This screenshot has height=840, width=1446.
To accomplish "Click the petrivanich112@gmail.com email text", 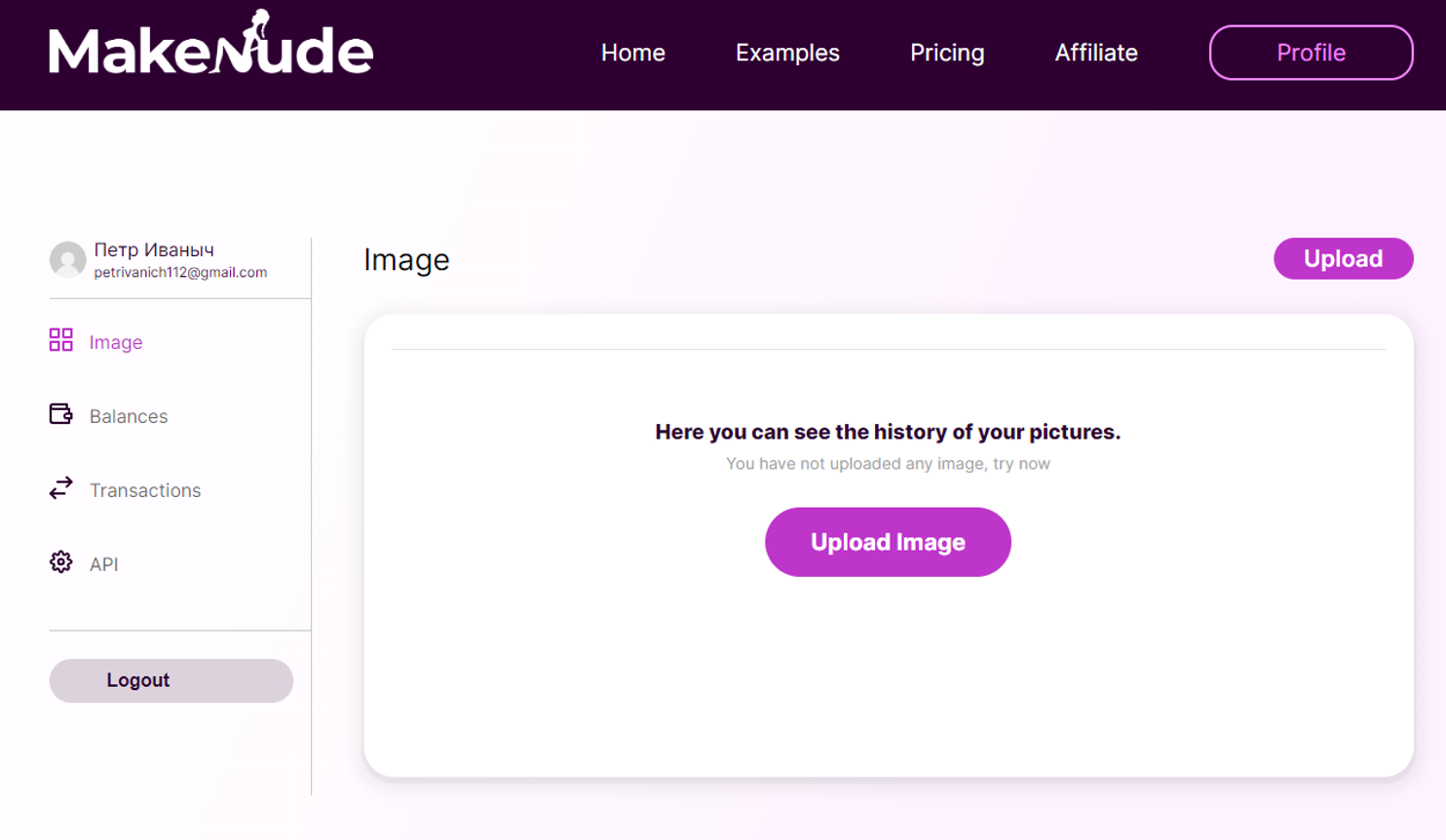I will [180, 273].
